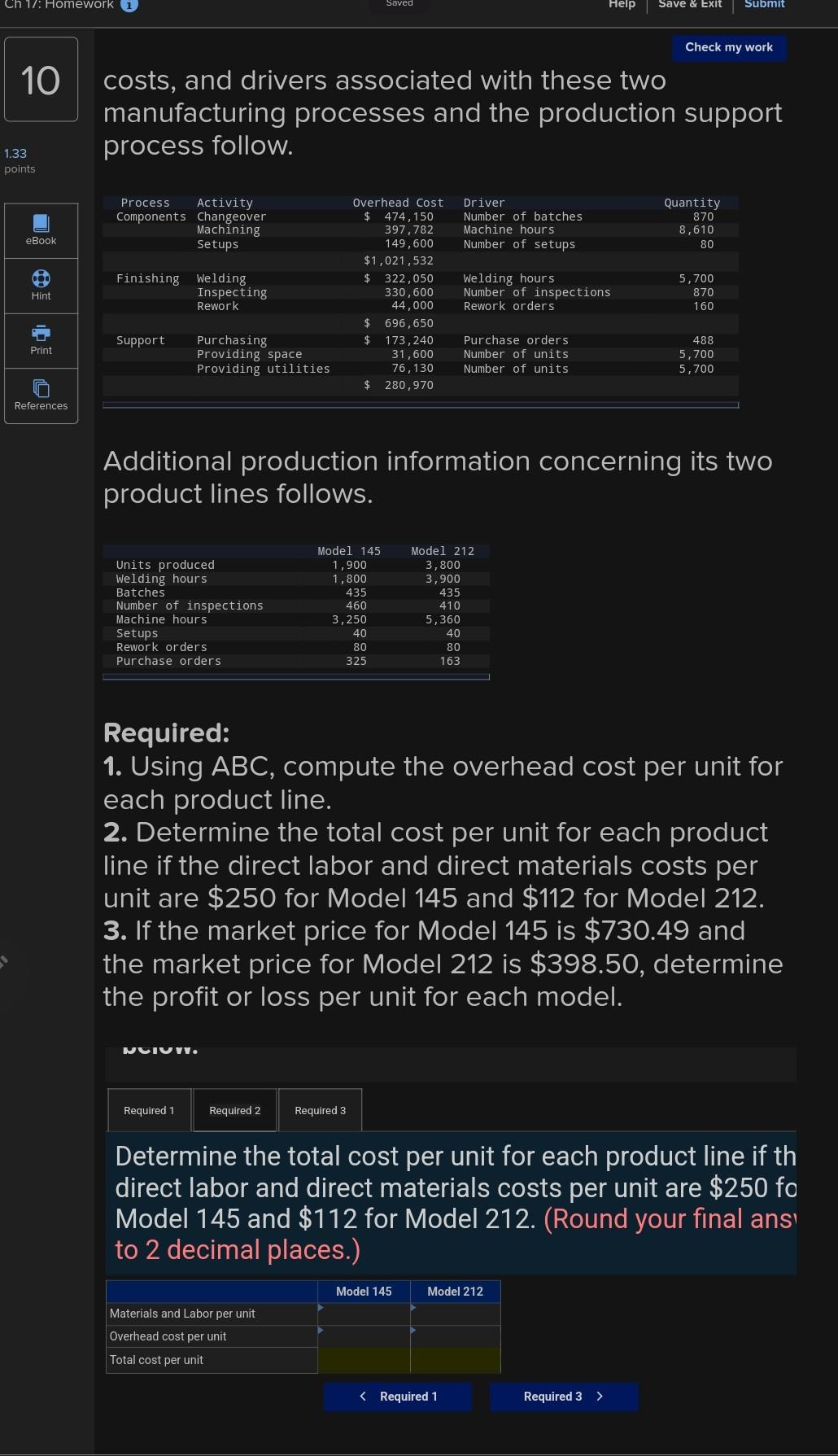This screenshot has width=838, height=1456.
Task: Click Model 212 machine hours 5,360
Action: coord(443,619)
